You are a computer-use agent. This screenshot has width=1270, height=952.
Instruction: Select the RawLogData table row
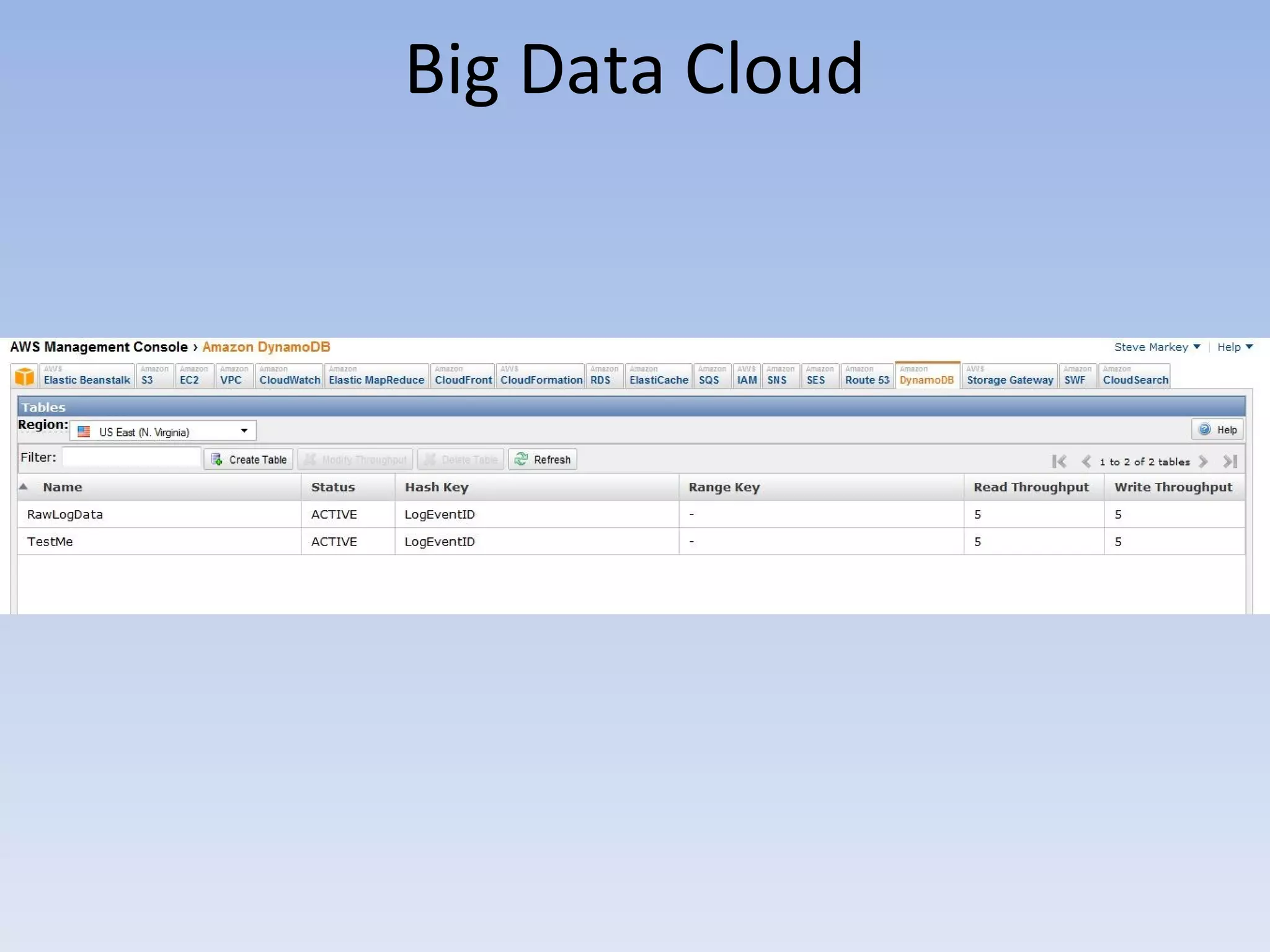click(x=631, y=514)
